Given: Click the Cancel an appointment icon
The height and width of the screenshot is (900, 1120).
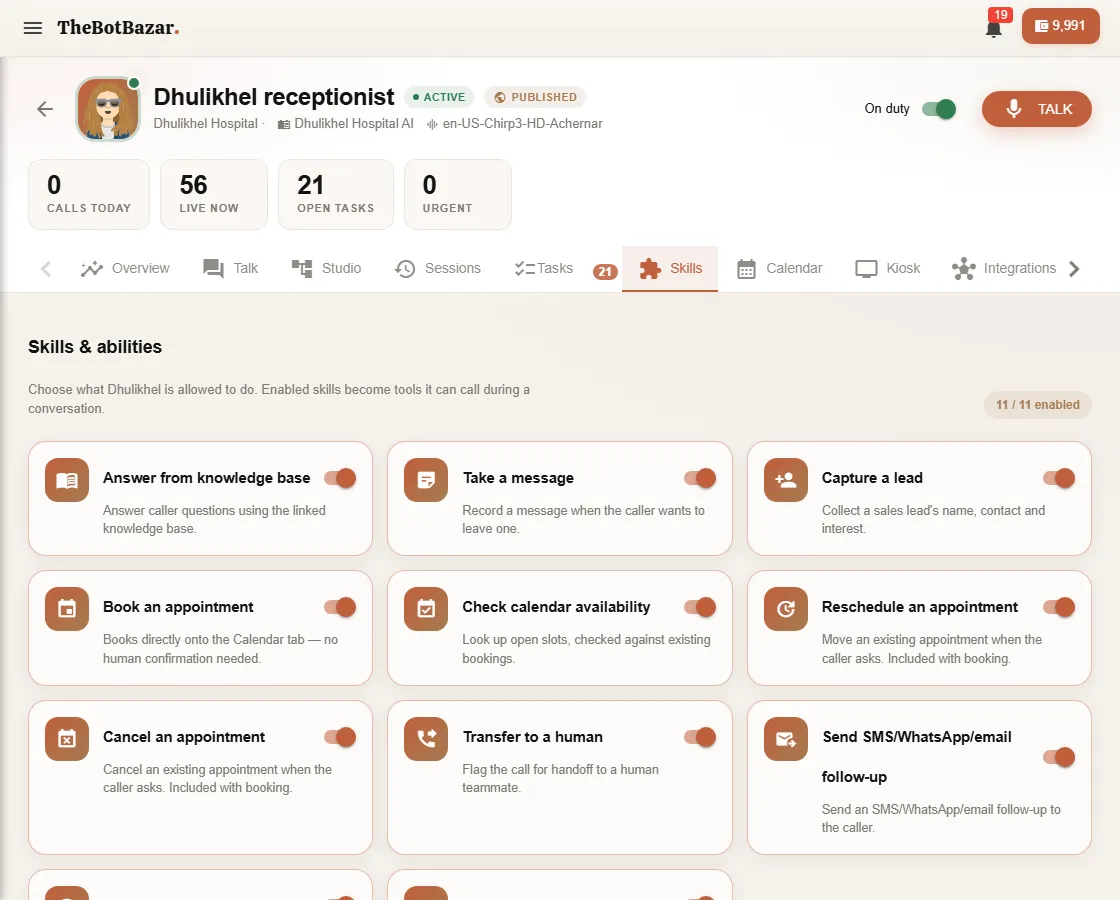Looking at the screenshot, I should [x=67, y=739].
